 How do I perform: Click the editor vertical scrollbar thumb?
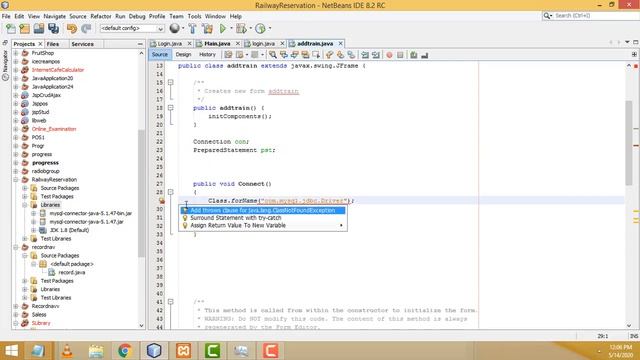point(629,143)
